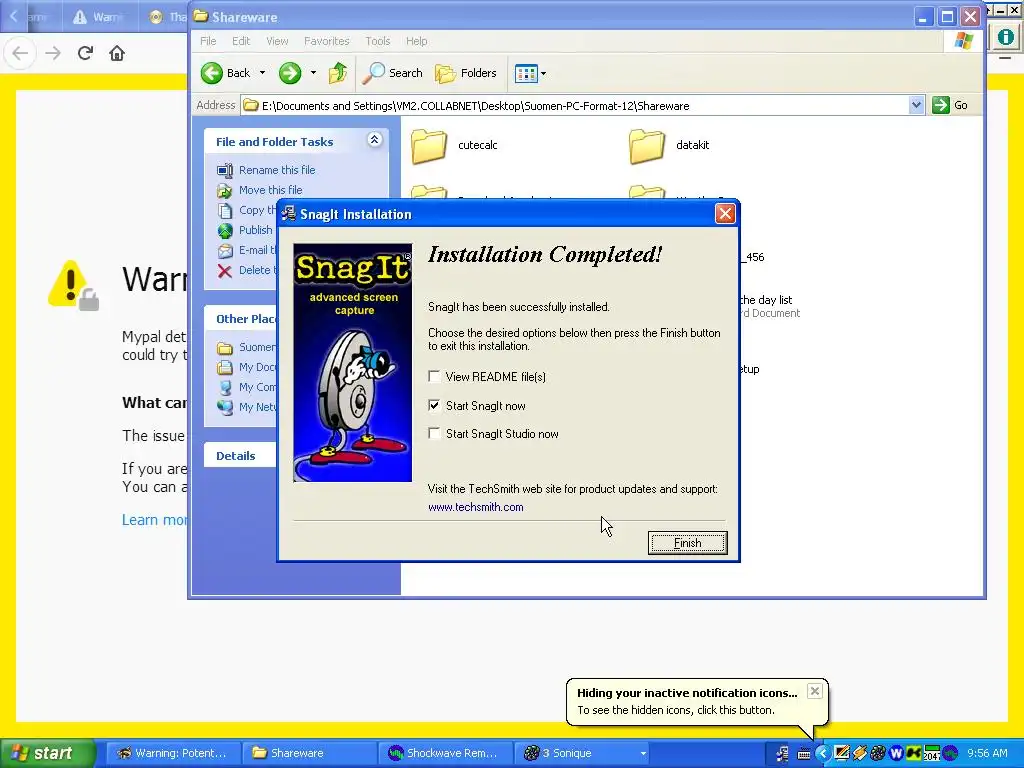
Task: Close the notification icons balloon tip
Action: pos(814,691)
